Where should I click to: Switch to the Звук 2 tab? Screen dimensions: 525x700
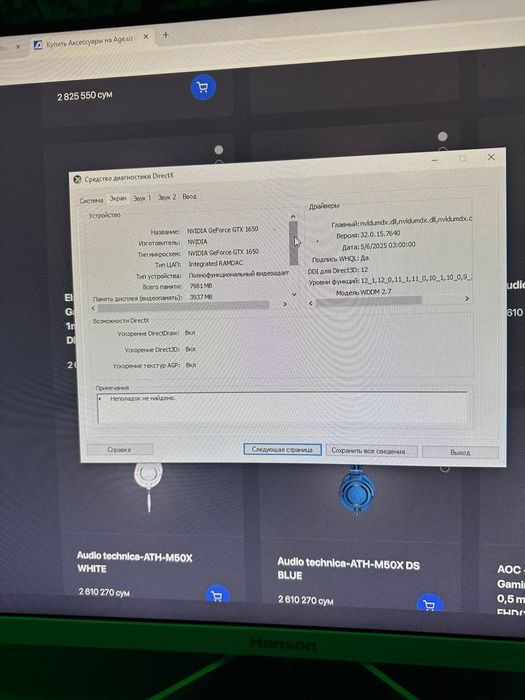point(167,197)
